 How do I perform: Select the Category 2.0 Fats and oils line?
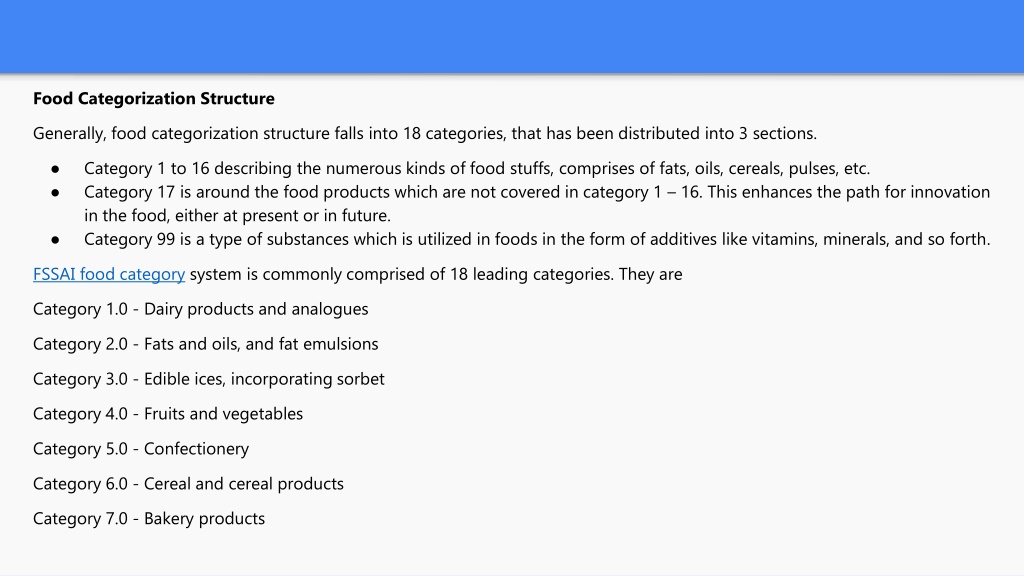click(x=206, y=344)
